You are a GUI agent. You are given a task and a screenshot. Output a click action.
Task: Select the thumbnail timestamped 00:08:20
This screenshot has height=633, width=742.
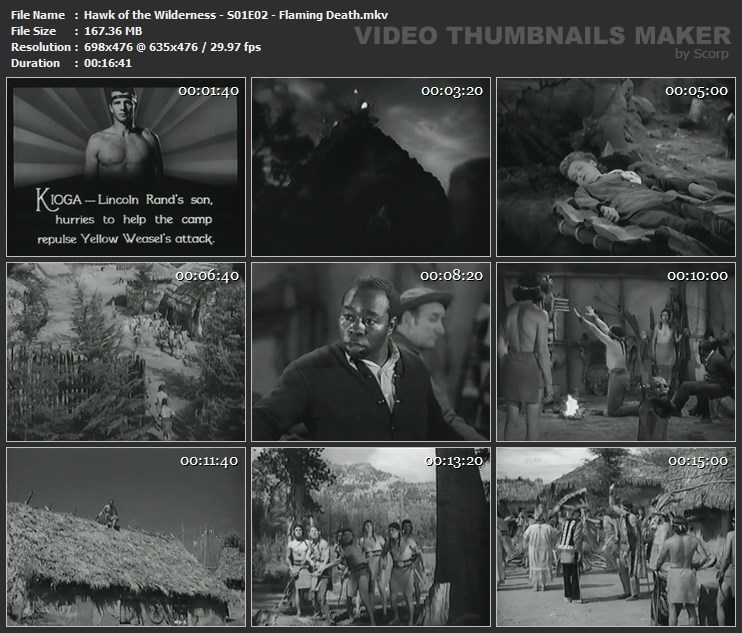(x=371, y=352)
